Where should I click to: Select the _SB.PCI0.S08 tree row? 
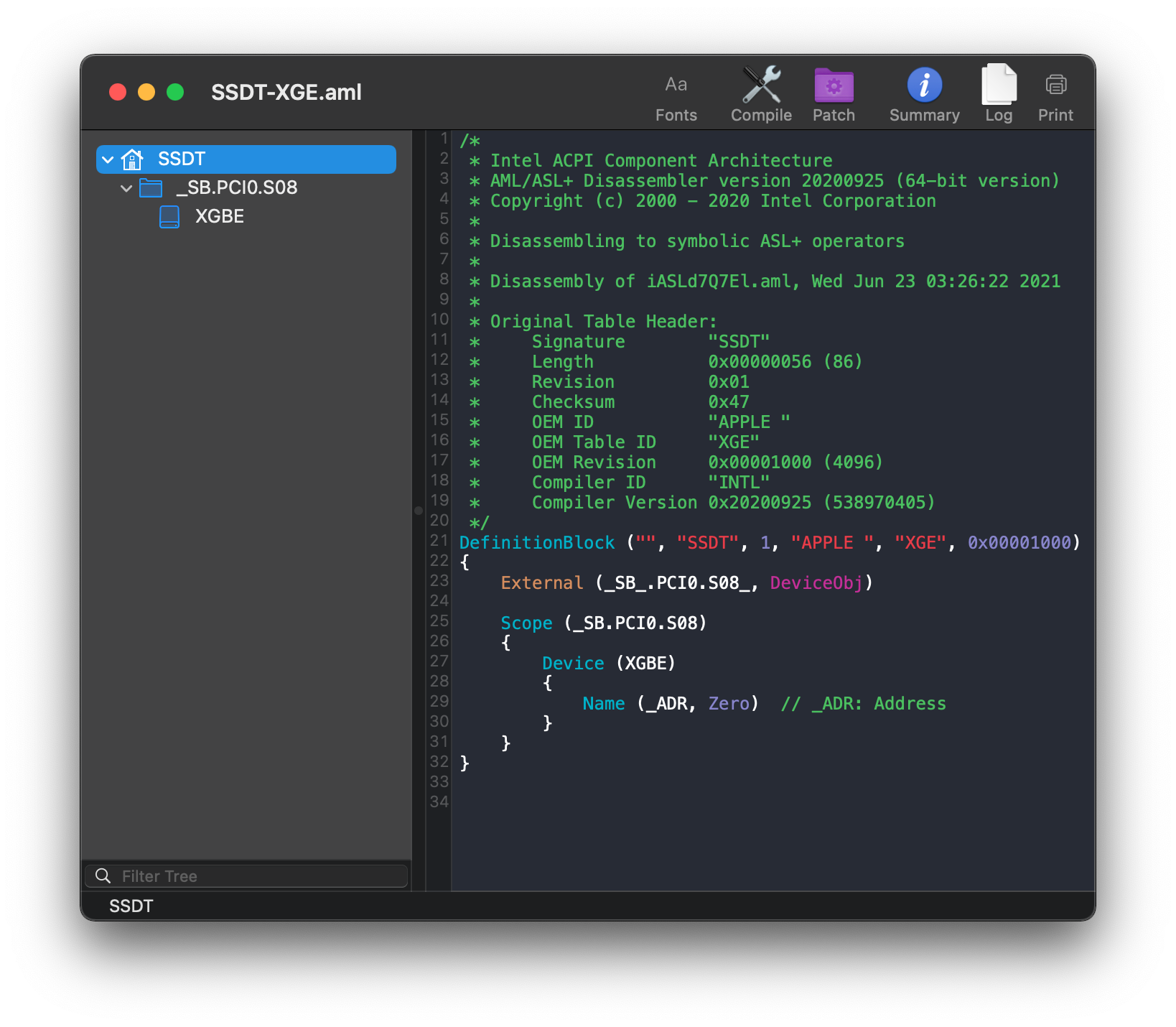click(246, 187)
